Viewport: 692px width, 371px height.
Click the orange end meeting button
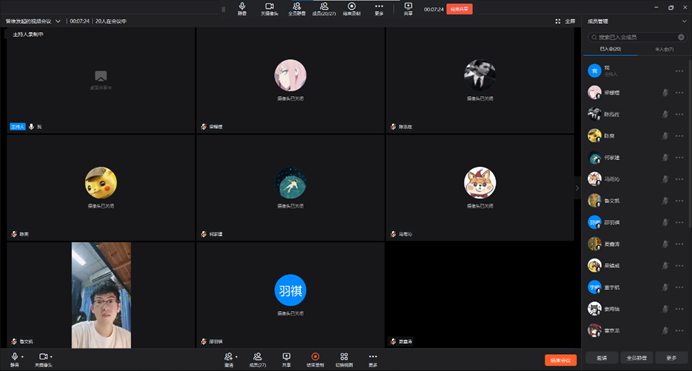560,360
